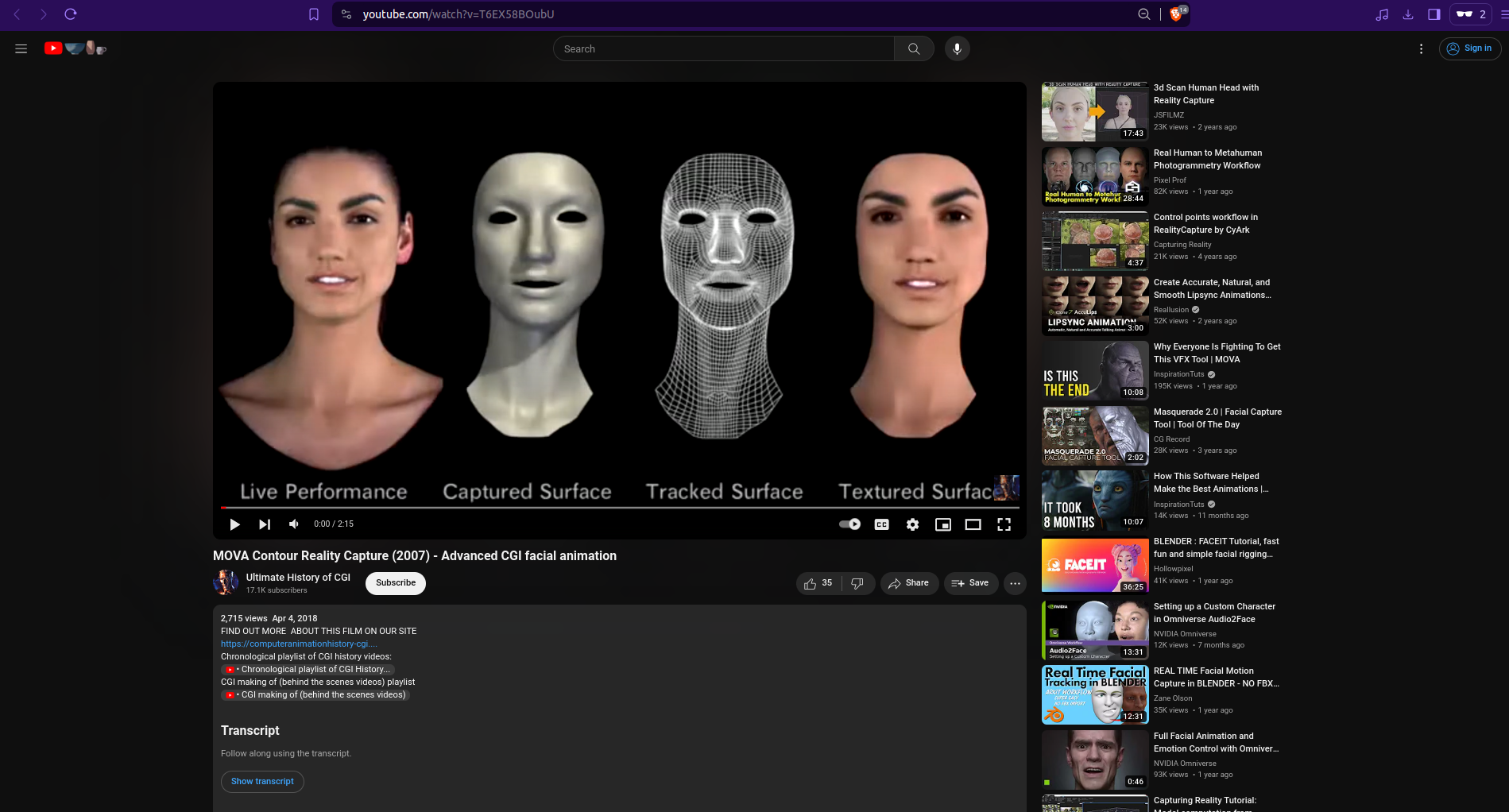Save video to a playlist
This screenshot has width=1509, height=812.
tap(971, 583)
